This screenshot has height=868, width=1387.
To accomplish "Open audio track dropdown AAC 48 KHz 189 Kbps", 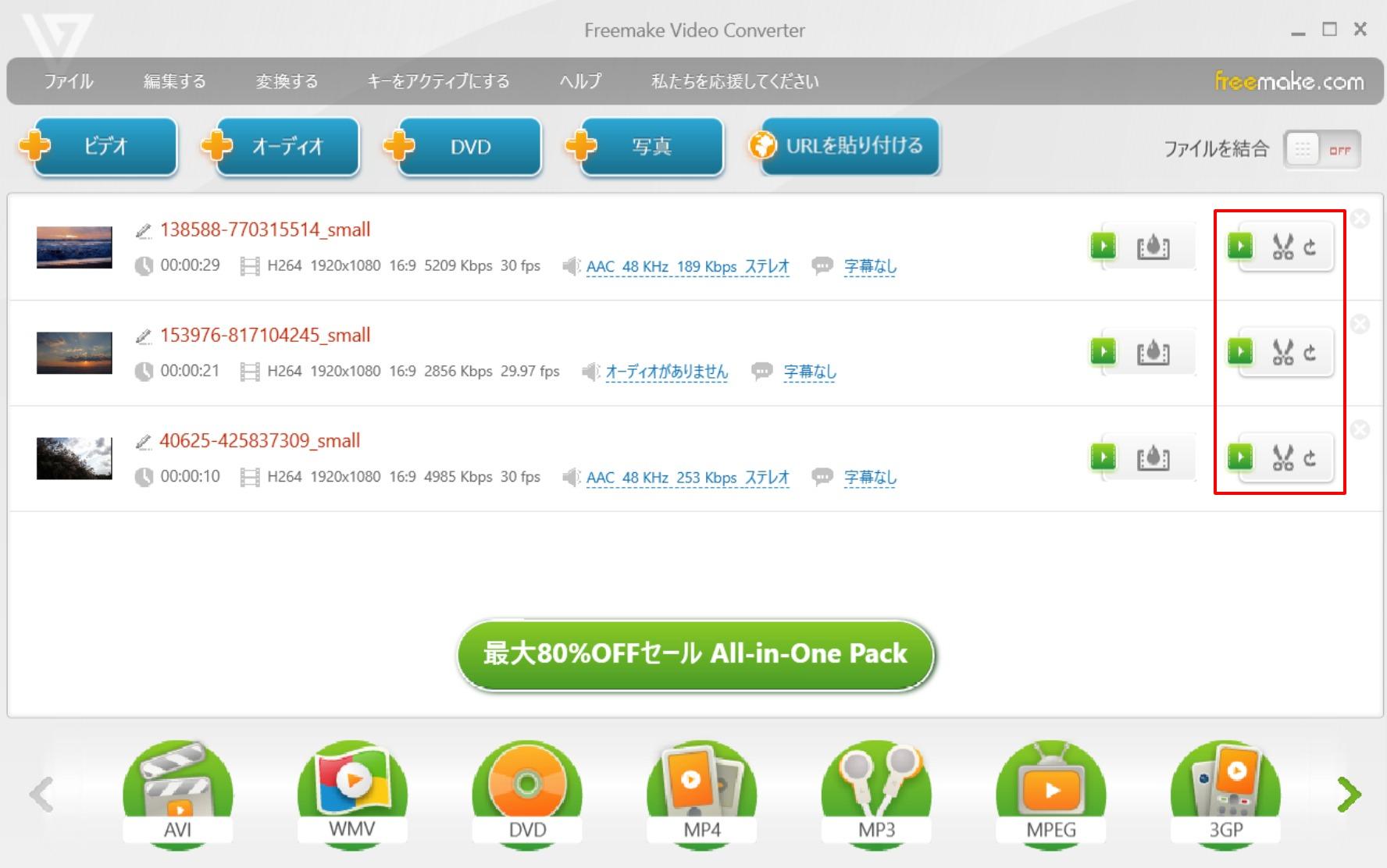I will point(687,267).
